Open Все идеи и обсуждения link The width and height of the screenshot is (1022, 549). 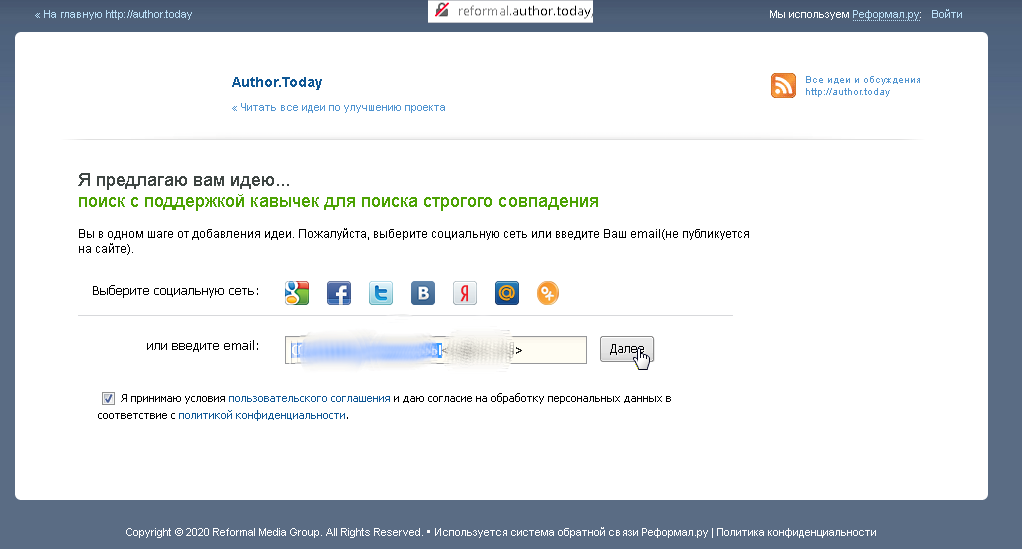click(862, 80)
